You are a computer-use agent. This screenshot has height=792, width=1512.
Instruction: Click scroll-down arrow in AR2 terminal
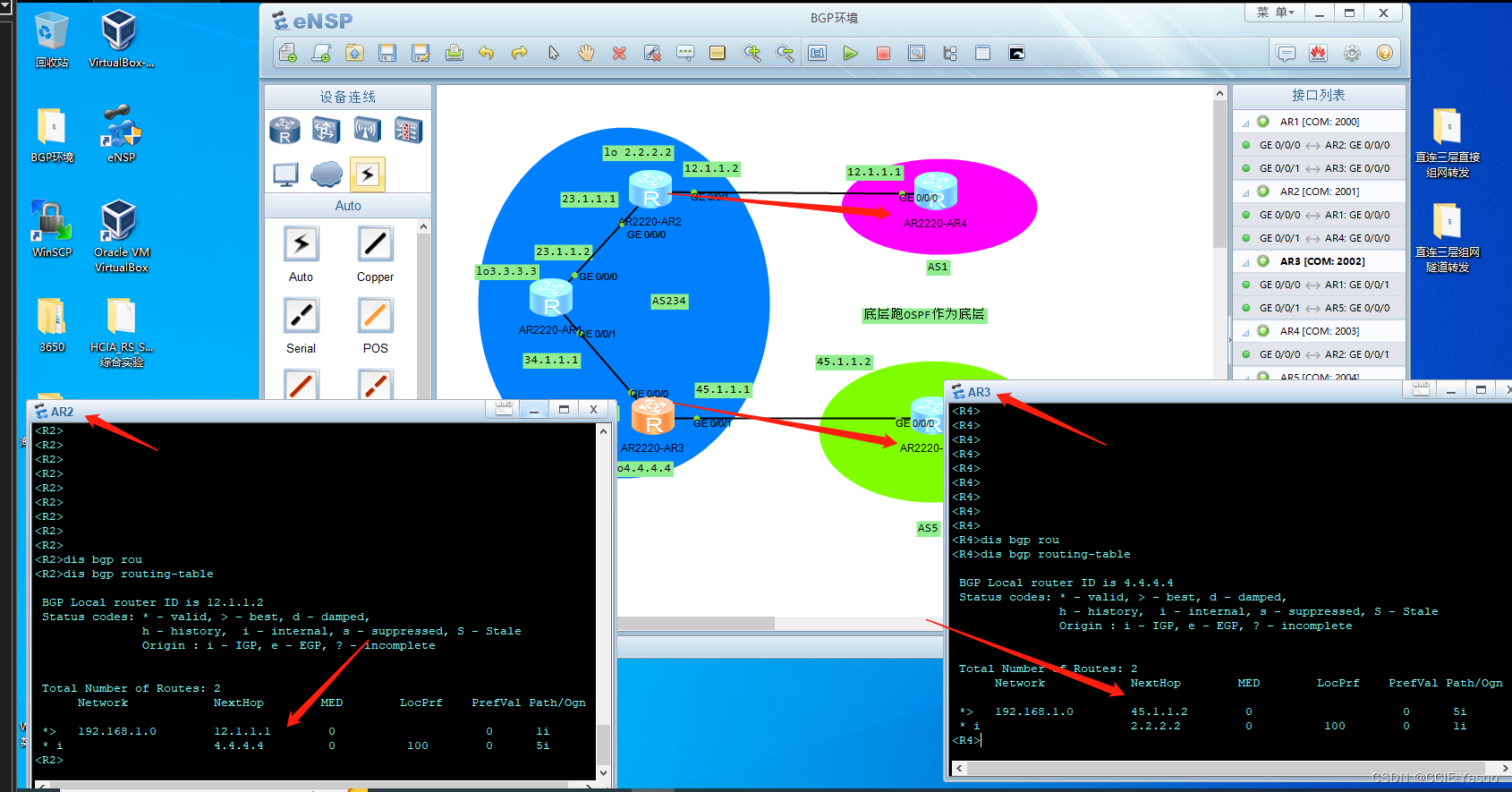tap(603, 772)
